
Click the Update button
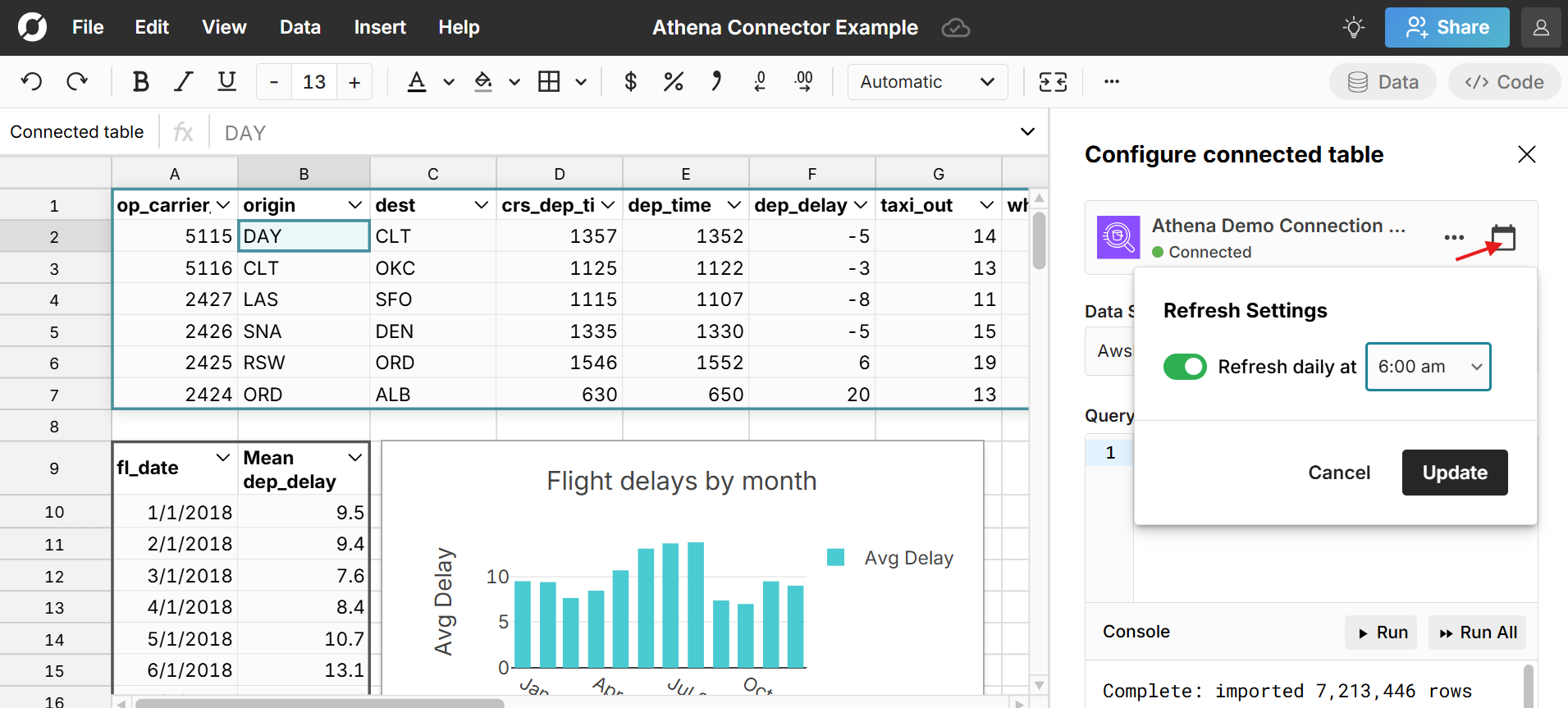(x=1454, y=473)
